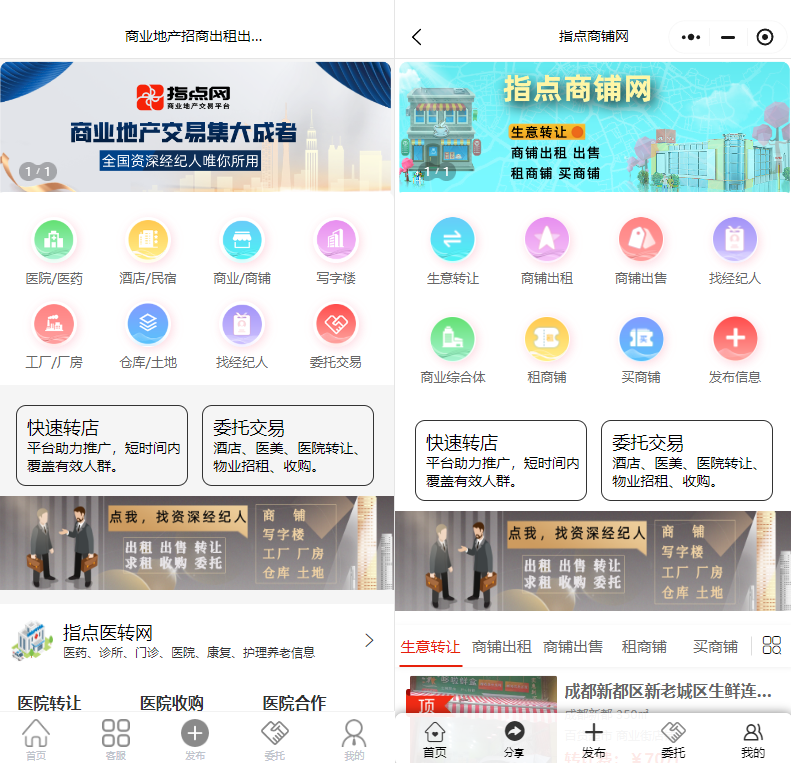
Task: Open the three-dot mini program menu
Action: (691, 37)
